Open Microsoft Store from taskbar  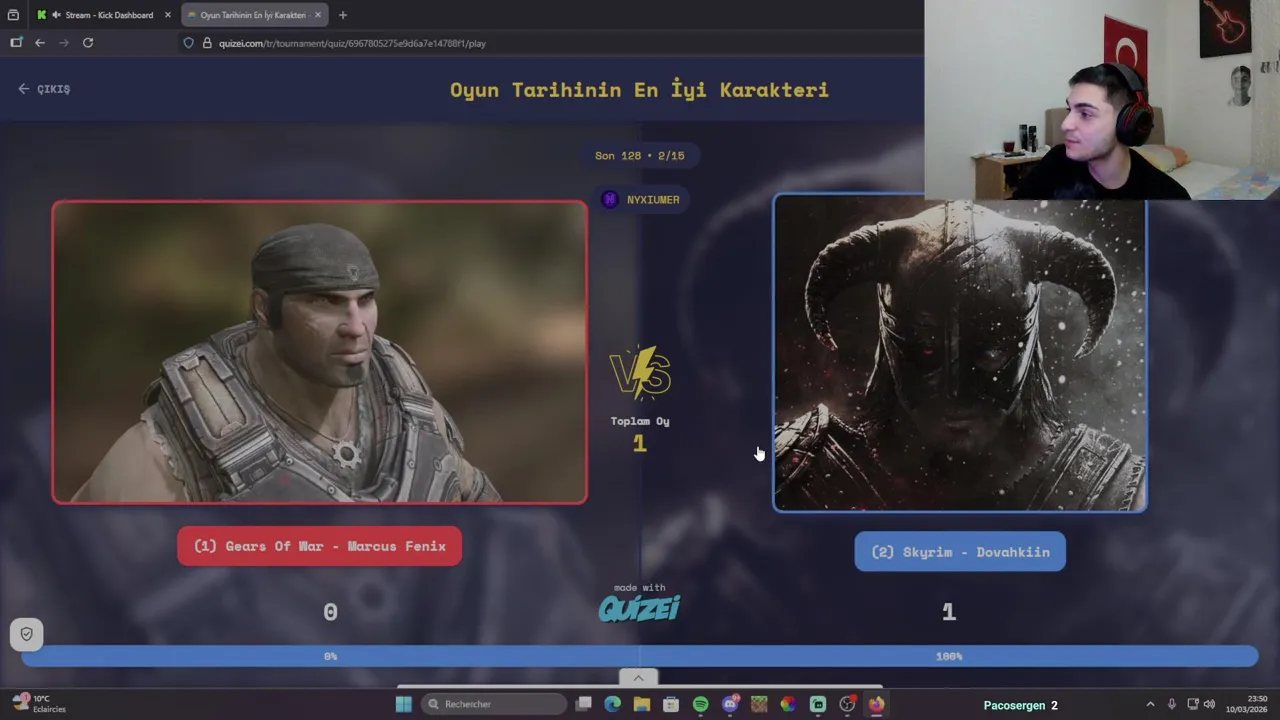(671, 704)
